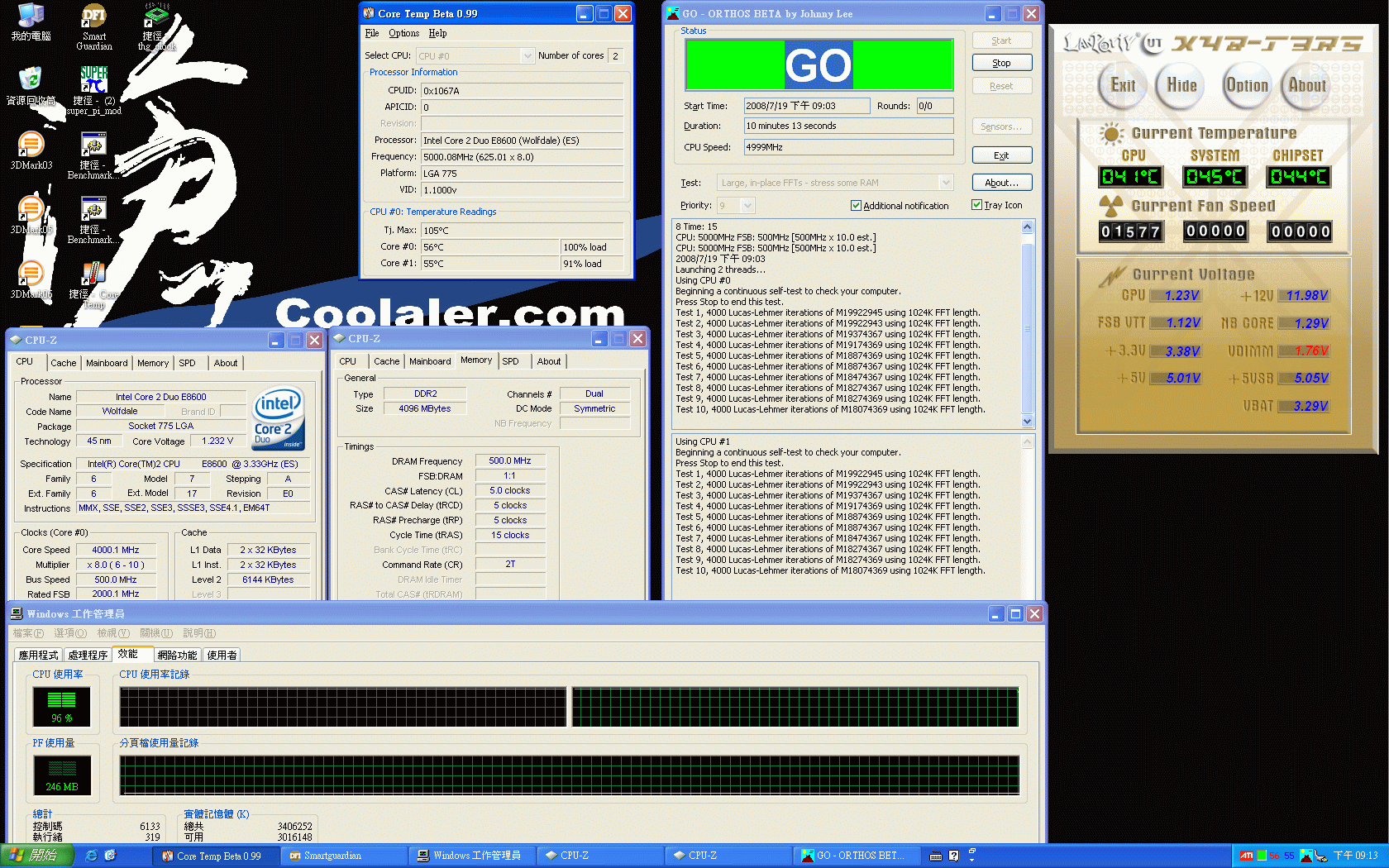The image size is (1389, 868).
Task: Click the language bar help icon
Action: 953,856
